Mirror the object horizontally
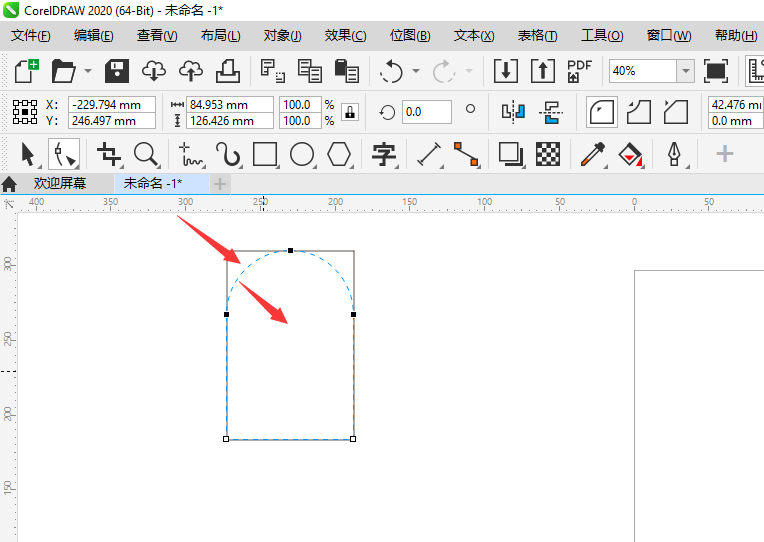The width and height of the screenshot is (764, 542). tap(513, 112)
